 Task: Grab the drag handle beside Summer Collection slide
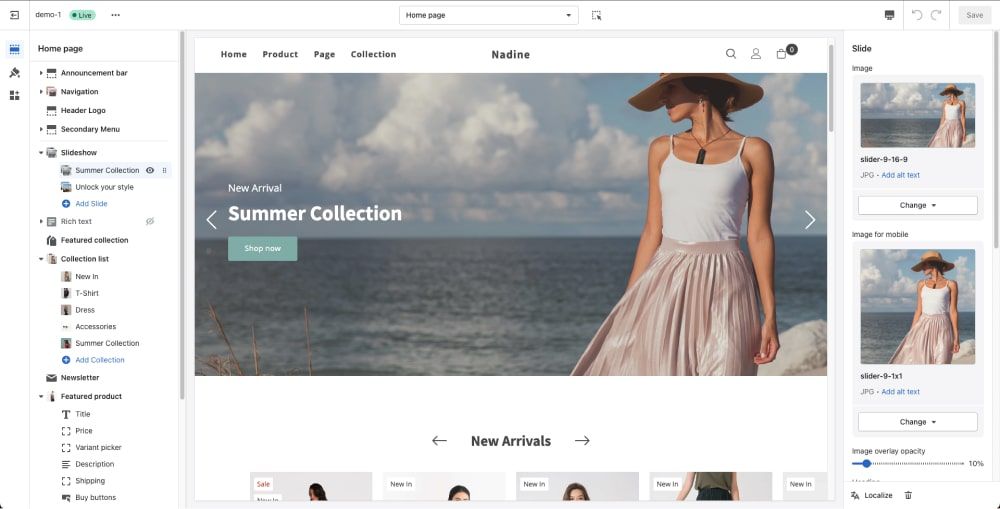(x=165, y=170)
